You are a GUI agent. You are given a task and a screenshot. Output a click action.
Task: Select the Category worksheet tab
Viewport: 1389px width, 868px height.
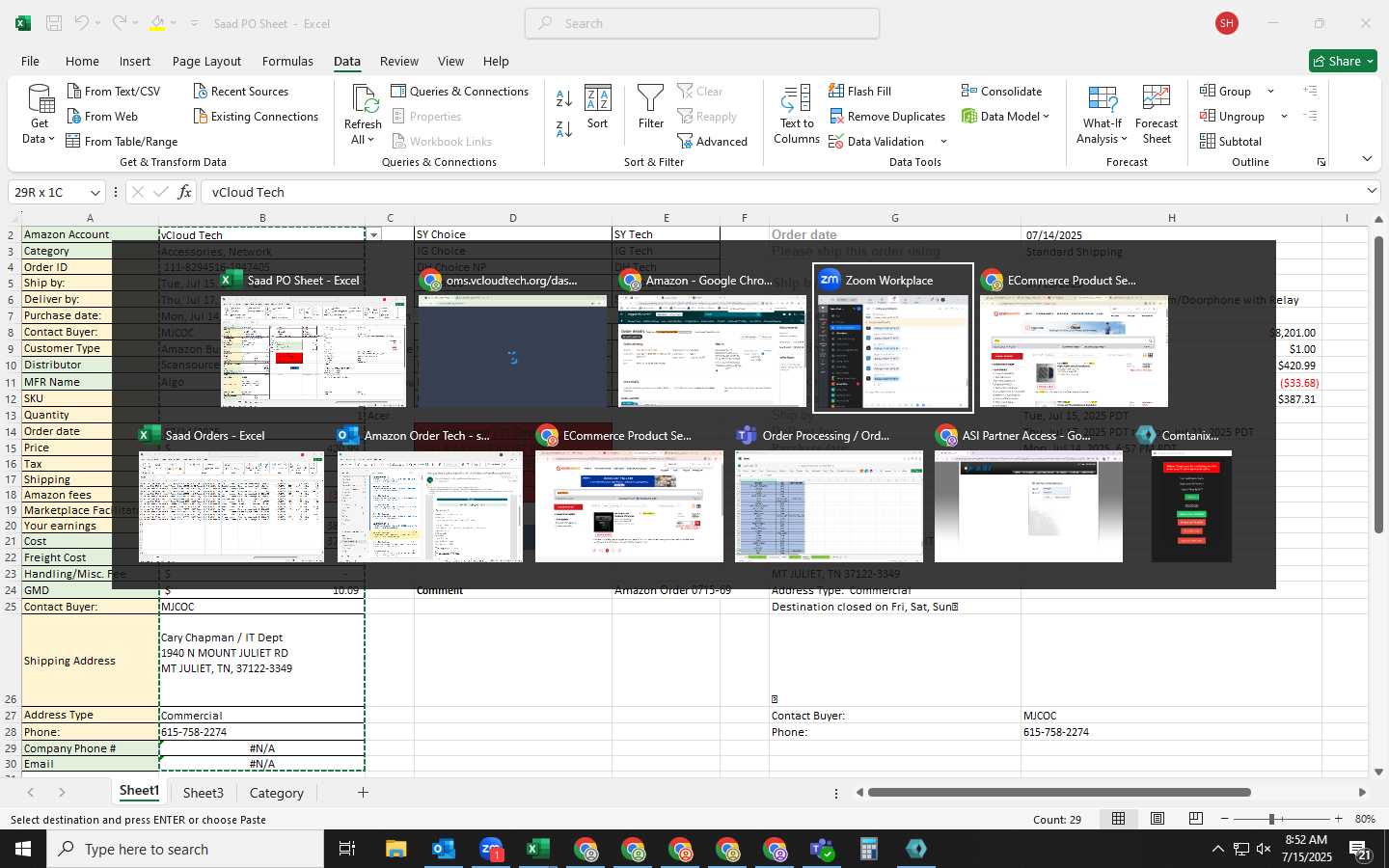tap(277, 793)
